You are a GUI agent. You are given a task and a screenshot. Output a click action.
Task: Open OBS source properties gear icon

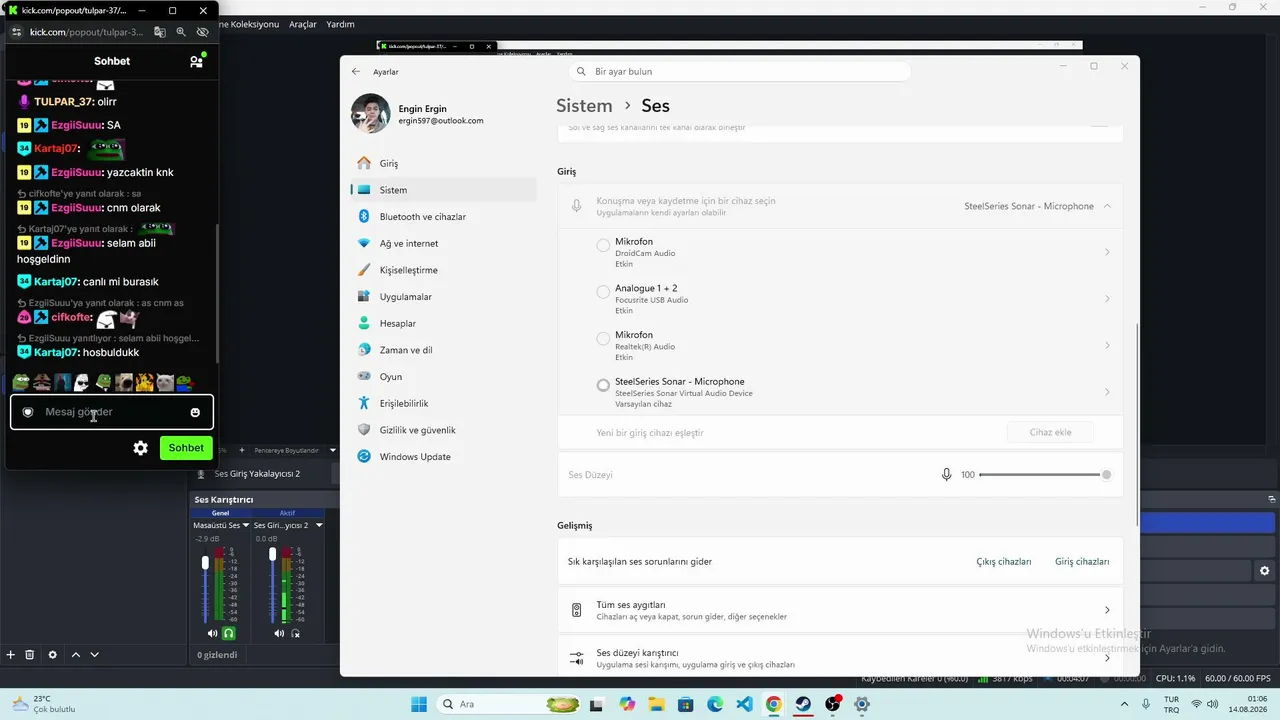(x=52, y=655)
